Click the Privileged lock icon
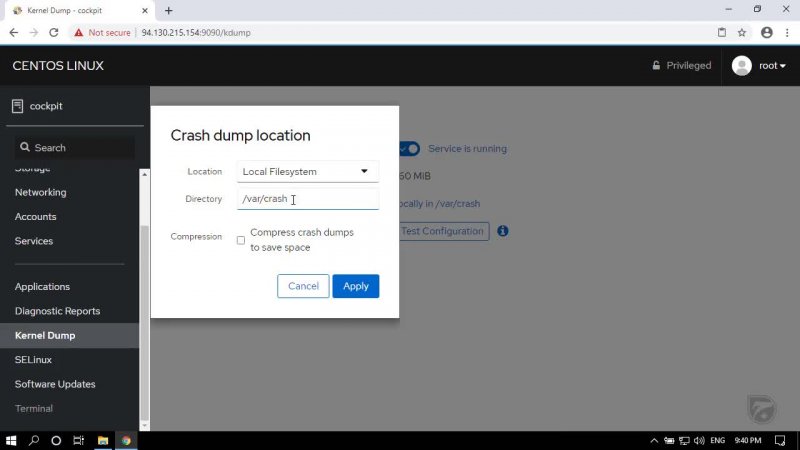This screenshot has width=800, height=450. pos(656,66)
